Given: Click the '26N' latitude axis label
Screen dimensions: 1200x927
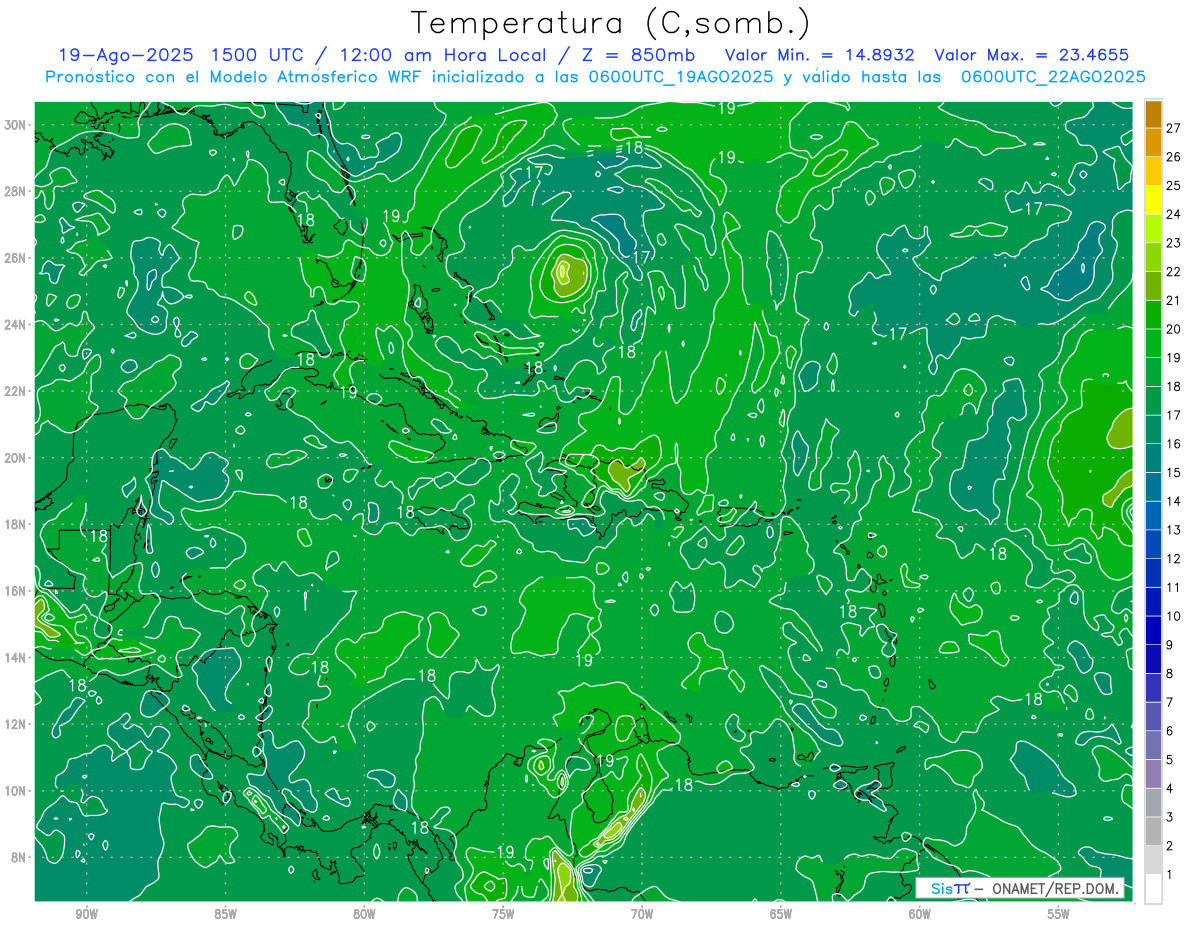Looking at the screenshot, I should [15, 258].
